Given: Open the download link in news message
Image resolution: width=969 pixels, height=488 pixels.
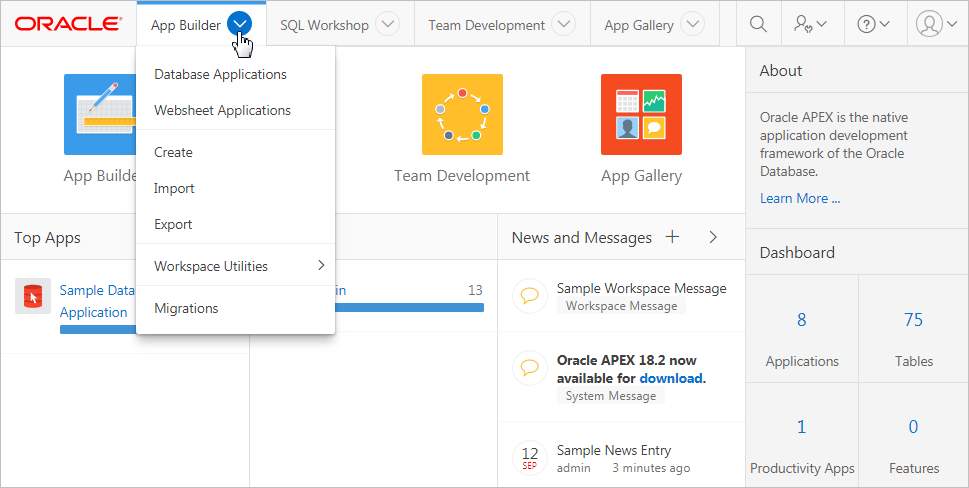Looking at the screenshot, I should coord(671,378).
